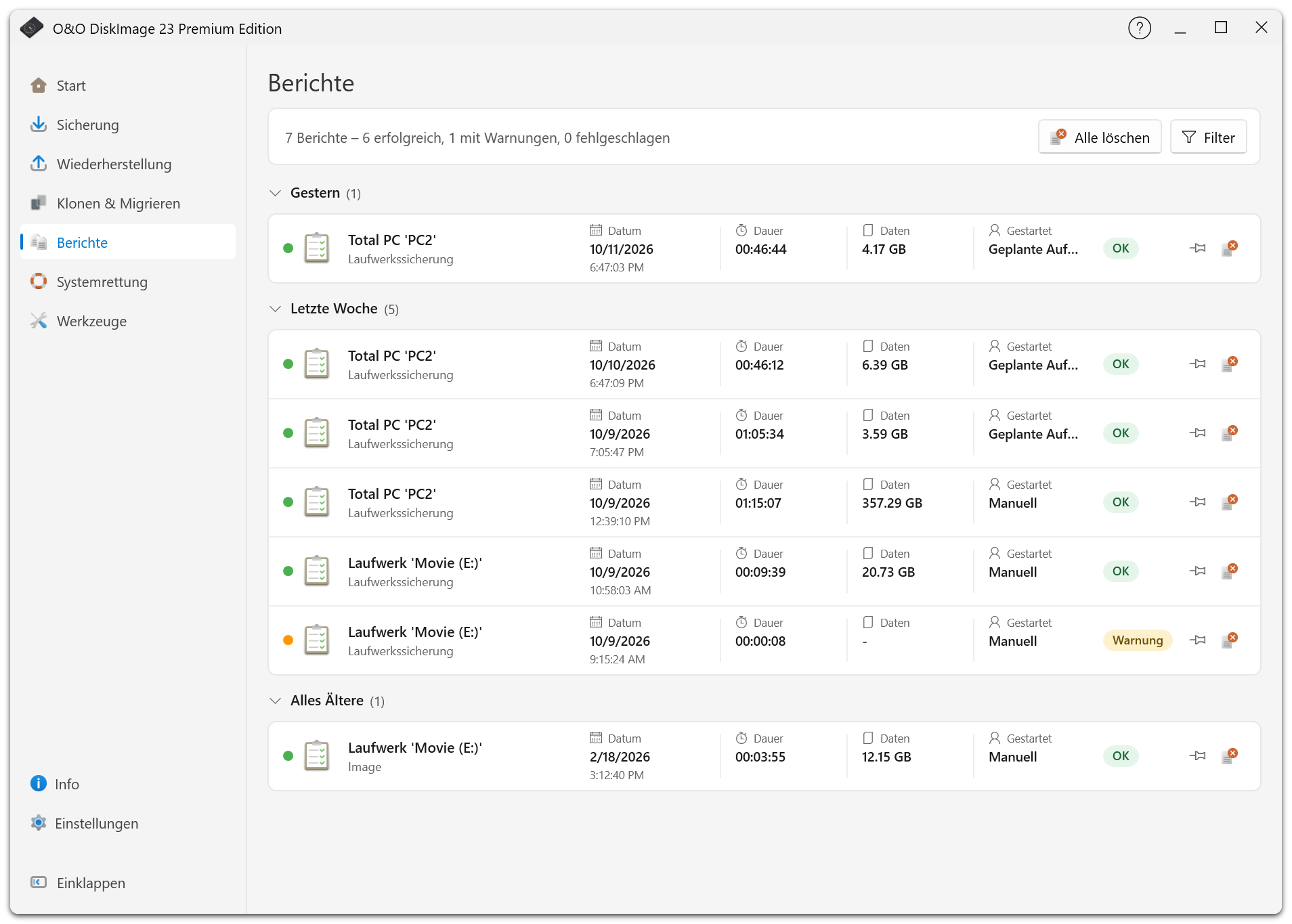Go to Start in the sidebar
The image size is (1292, 924).
click(x=128, y=85)
